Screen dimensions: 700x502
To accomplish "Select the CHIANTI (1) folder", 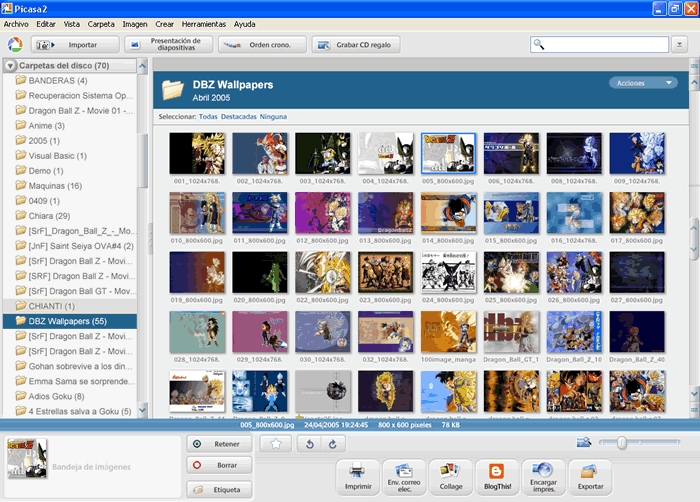I will click(70, 306).
